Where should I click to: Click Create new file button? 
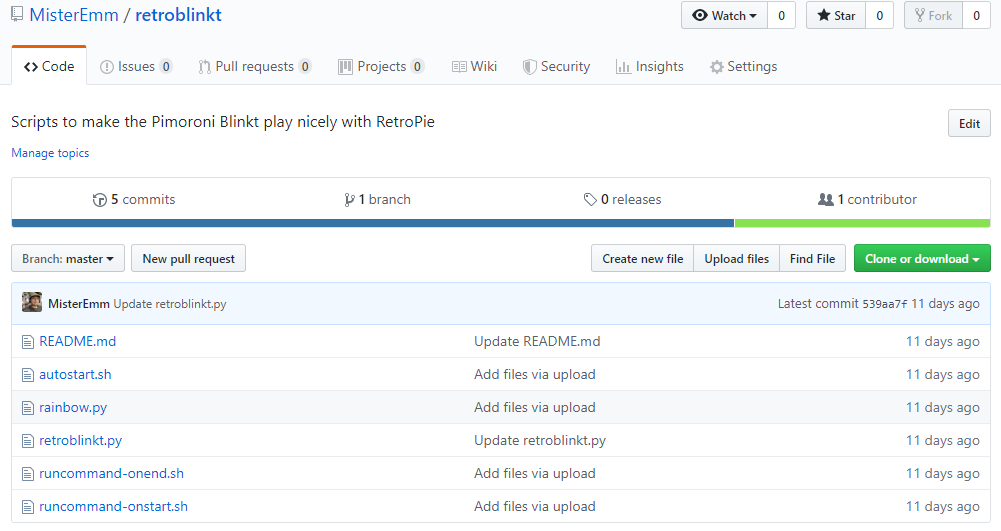pyautogui.click(x=642, y=258)
